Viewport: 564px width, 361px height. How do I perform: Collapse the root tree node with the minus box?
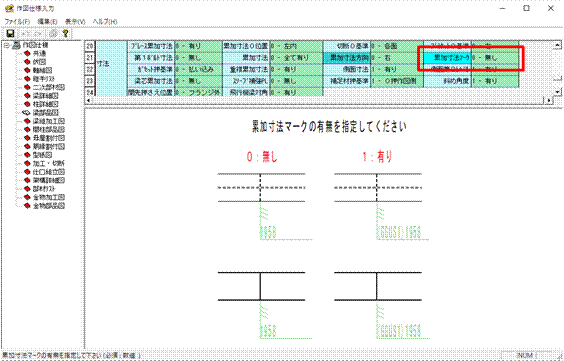pos(6,45)
